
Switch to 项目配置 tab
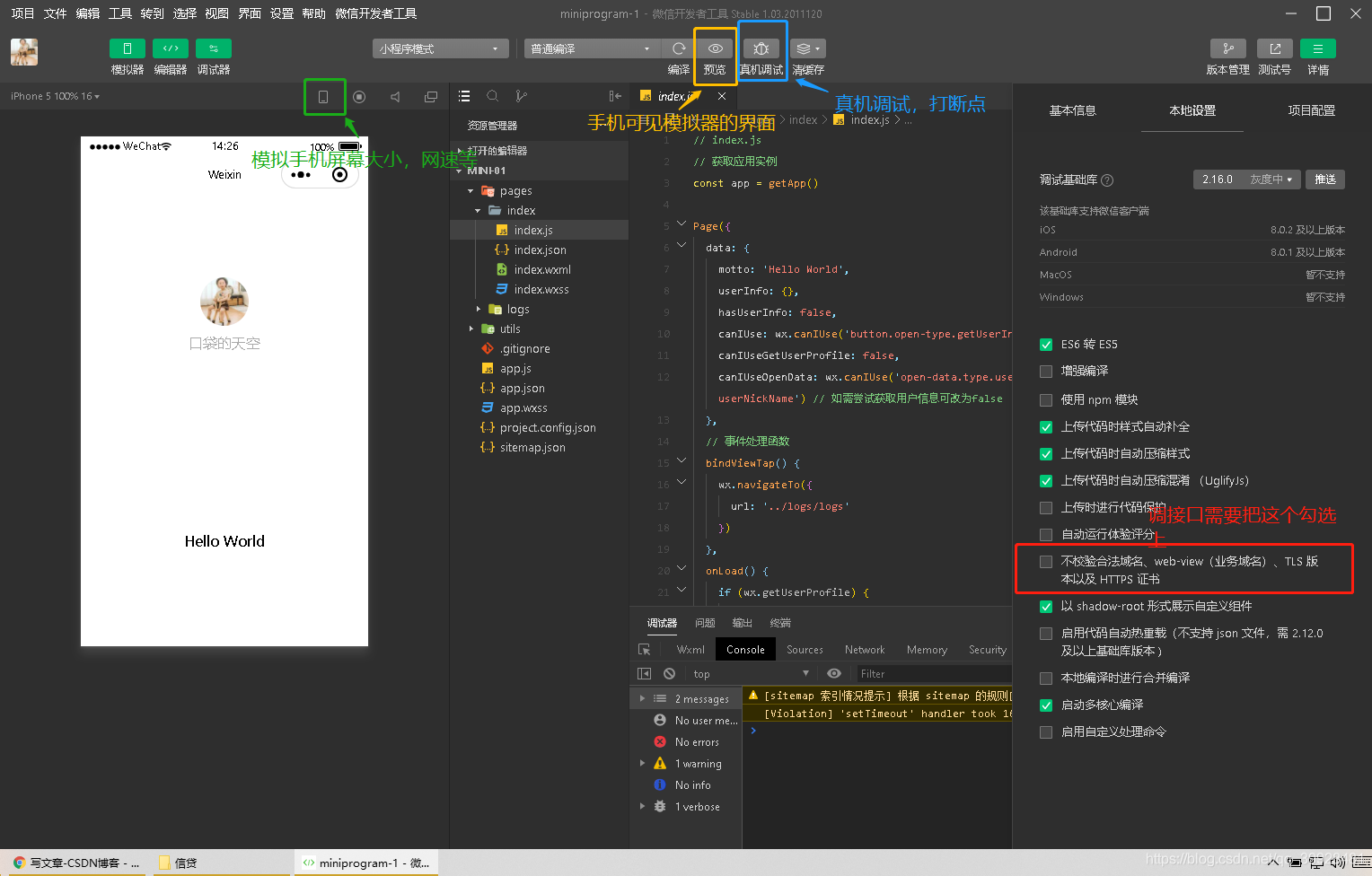(1311, 110)
